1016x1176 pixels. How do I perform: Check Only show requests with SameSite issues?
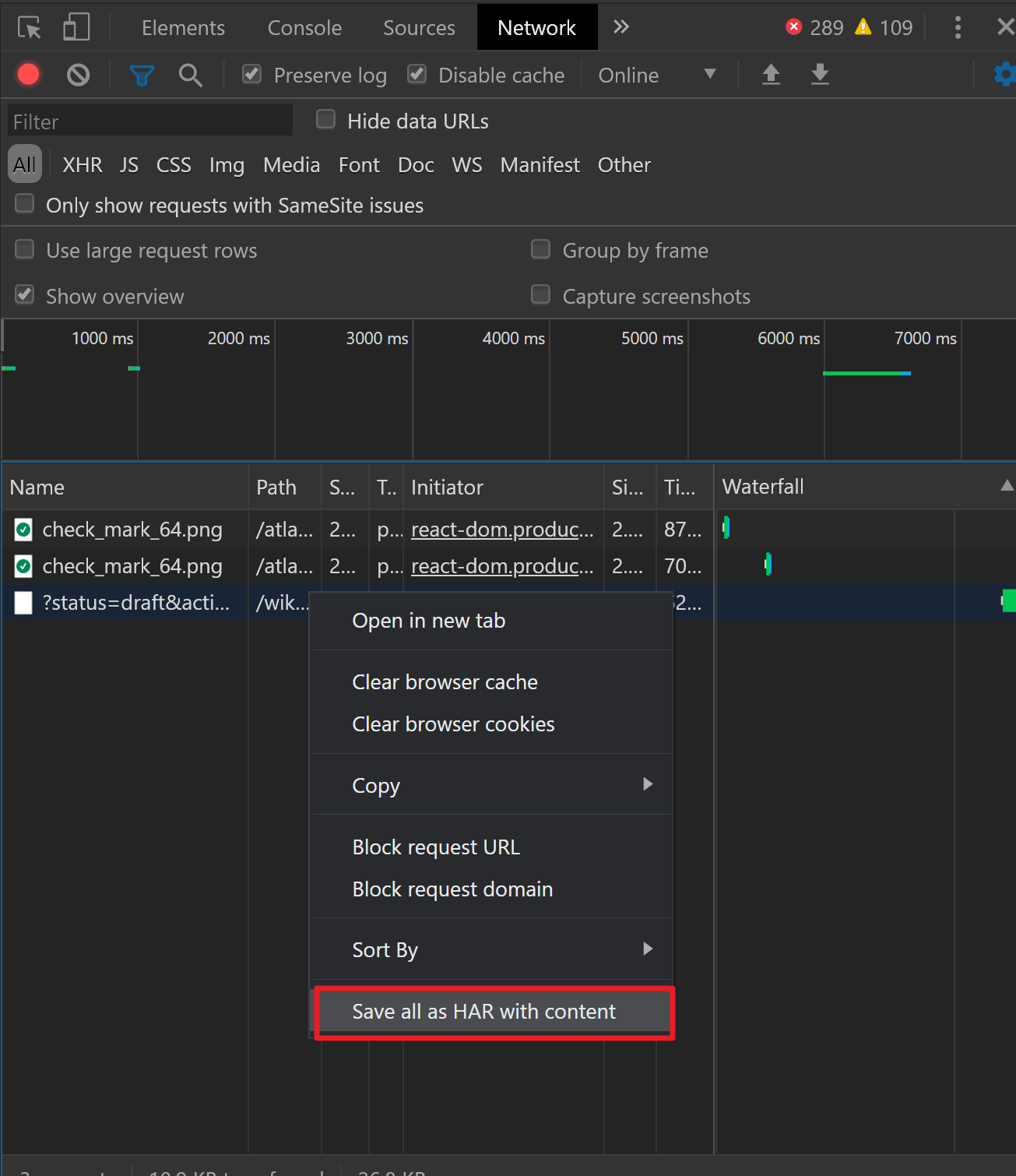click(x=25, y=203)
